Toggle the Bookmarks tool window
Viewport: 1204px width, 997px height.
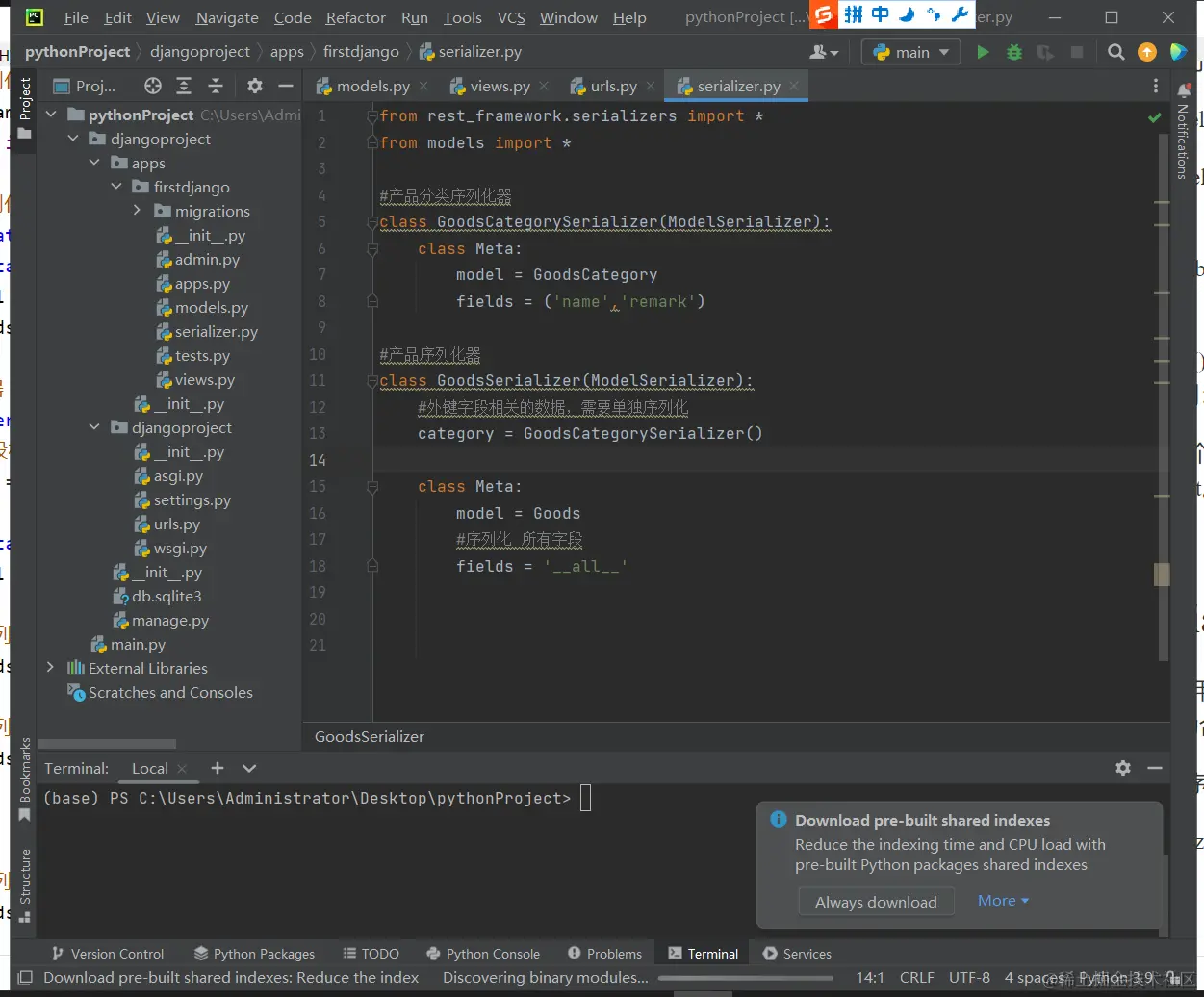coord(26,780)
